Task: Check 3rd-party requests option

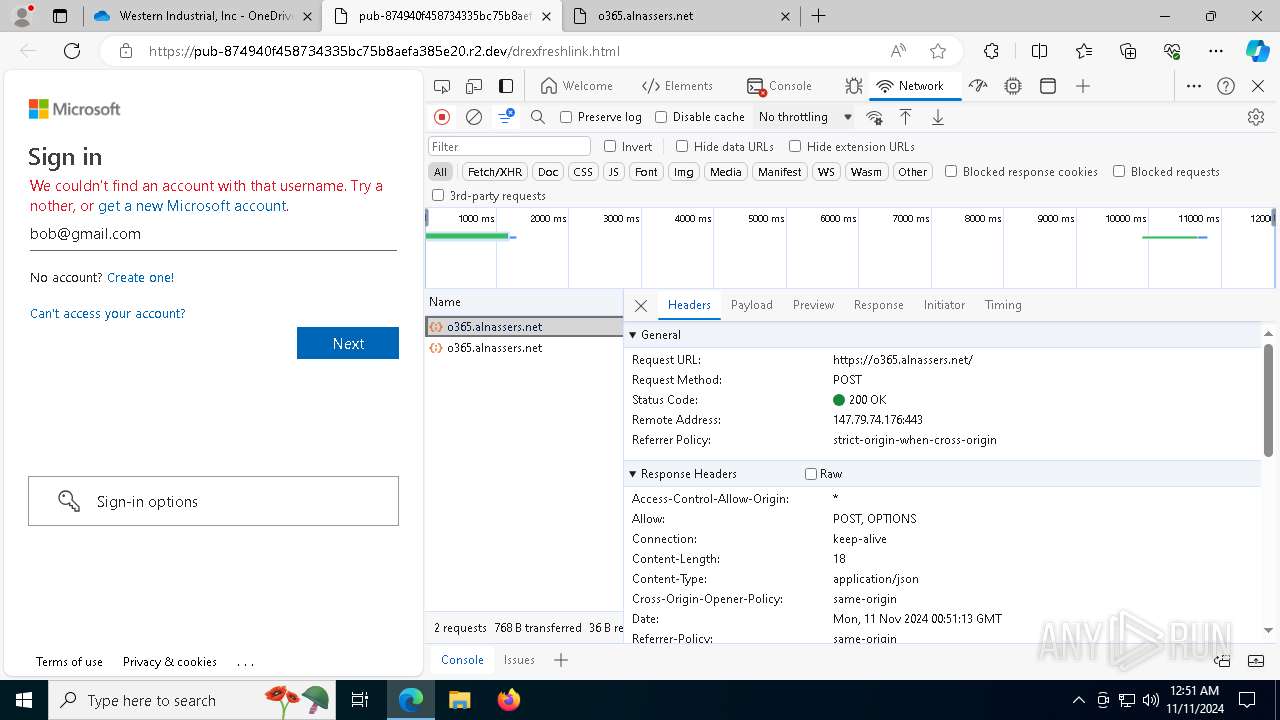Action: pyautogui.click(x=438, y=195)
